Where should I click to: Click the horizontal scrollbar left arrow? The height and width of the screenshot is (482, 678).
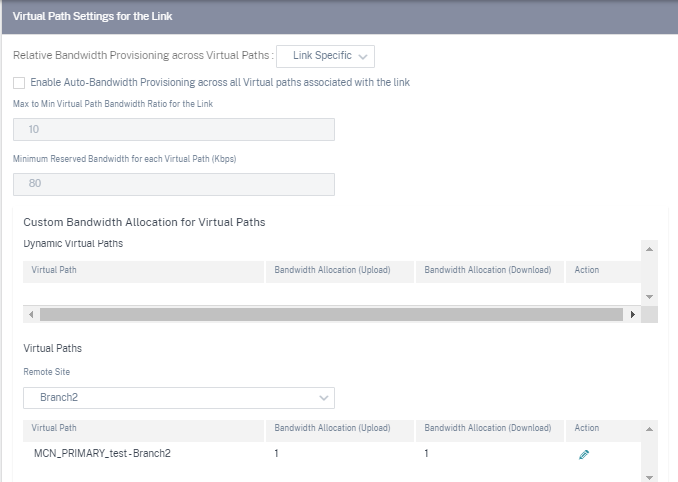coord(31,314)
